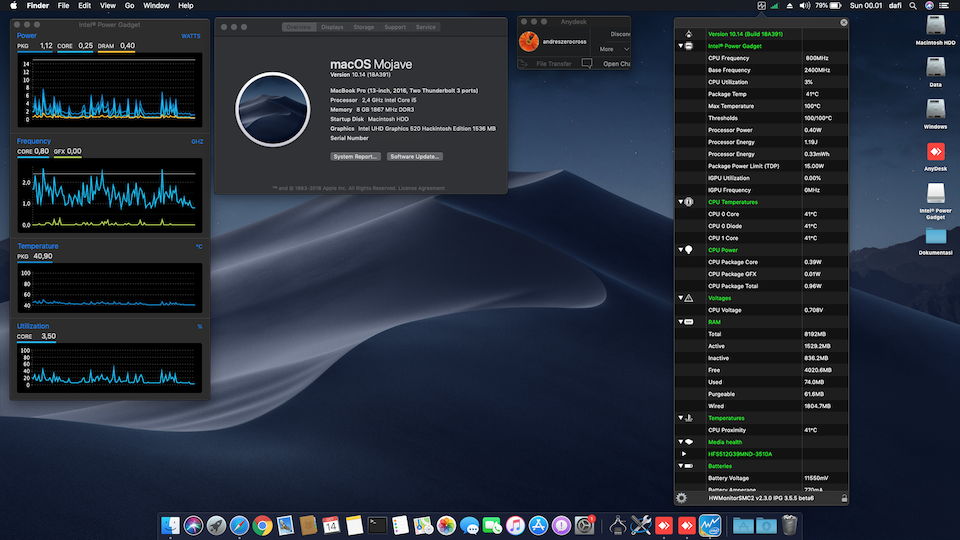Open Dokumentasi folder on desktop
The height and width of the screenshot is (540, 960).
coord(935,241)
